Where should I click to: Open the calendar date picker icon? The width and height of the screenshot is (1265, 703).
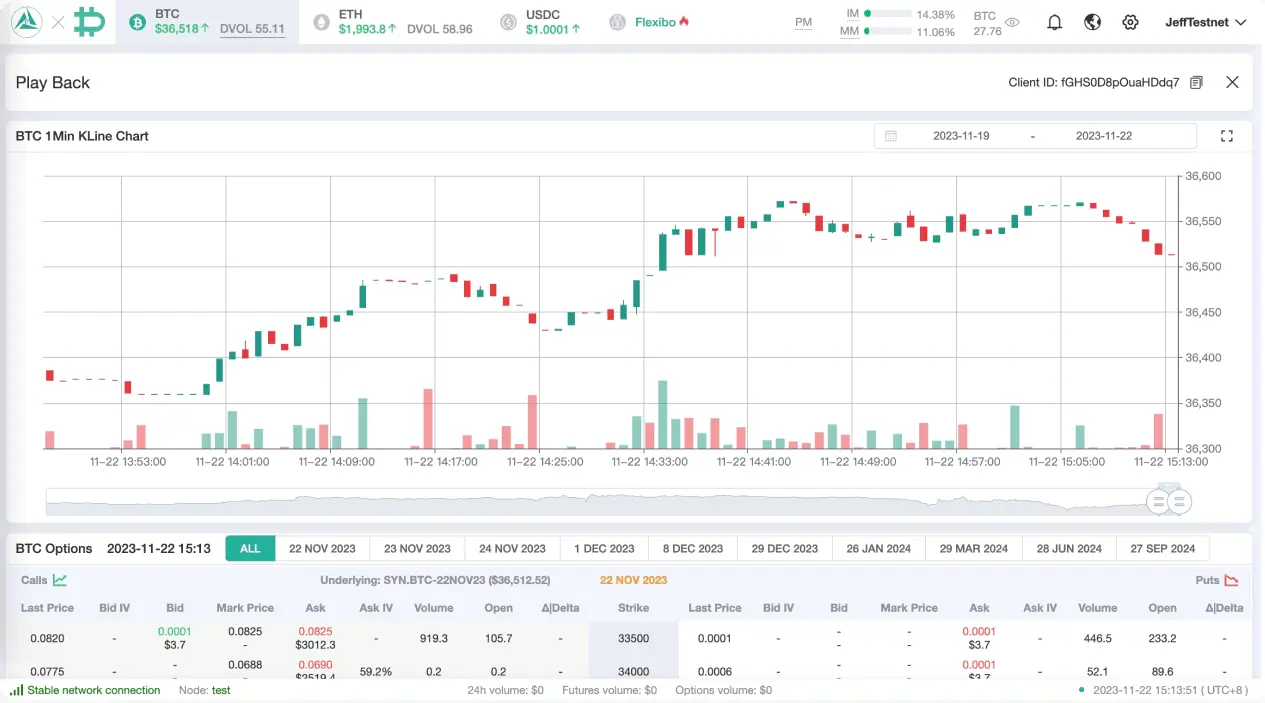click(x=890, y=135)
